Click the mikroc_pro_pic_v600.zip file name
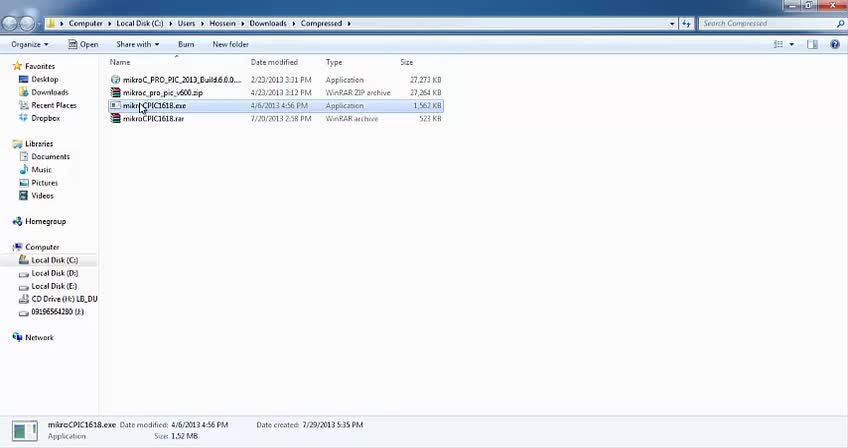The width and height of the screenshot is (848, 448). click(163, 93)
